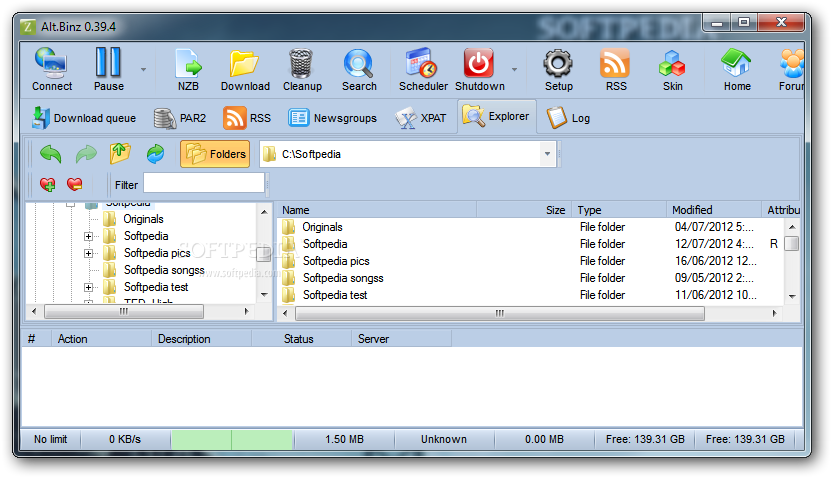
Task: Navigate back with green arrow
Action: pos(50,154)
